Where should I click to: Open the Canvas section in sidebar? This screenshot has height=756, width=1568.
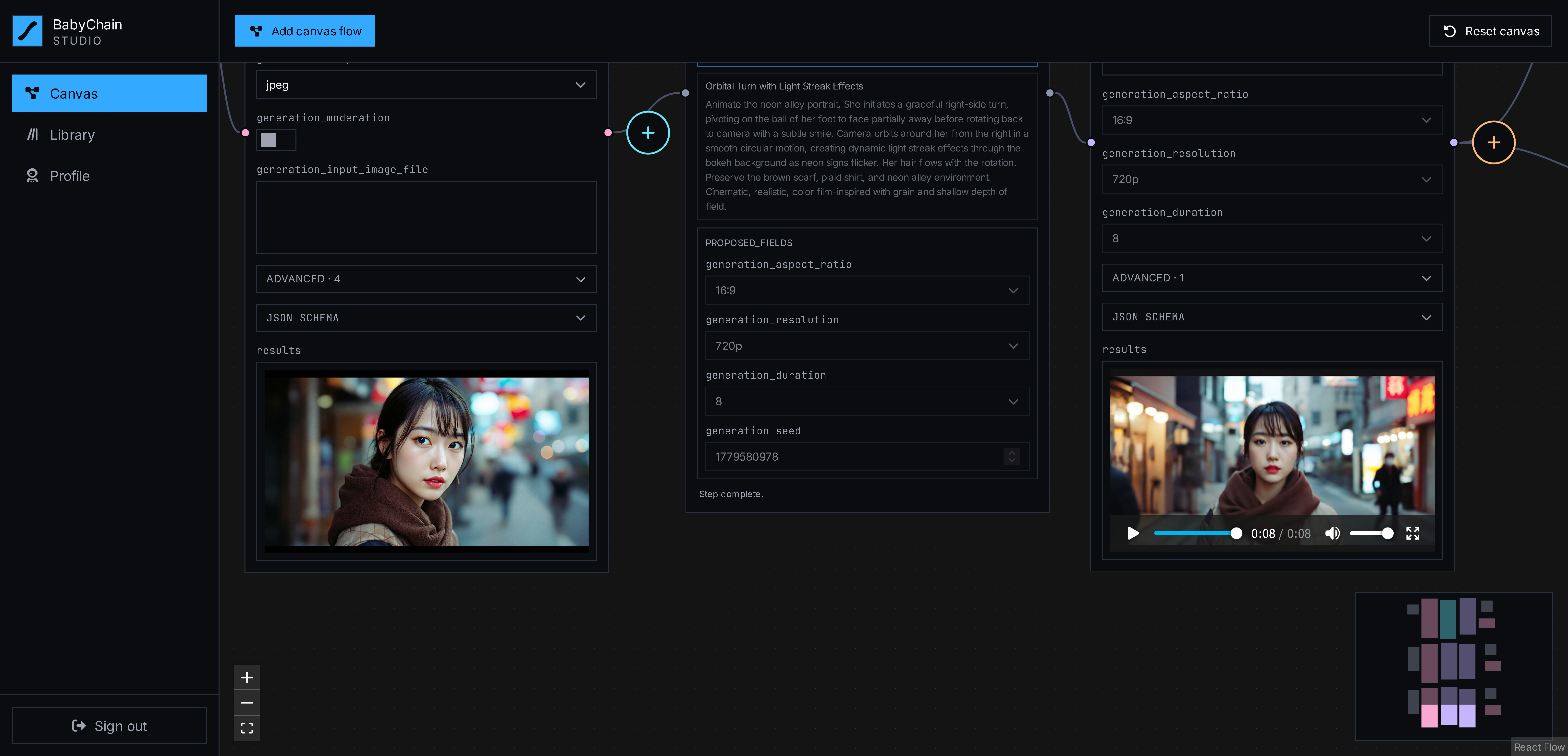(109, 93)
